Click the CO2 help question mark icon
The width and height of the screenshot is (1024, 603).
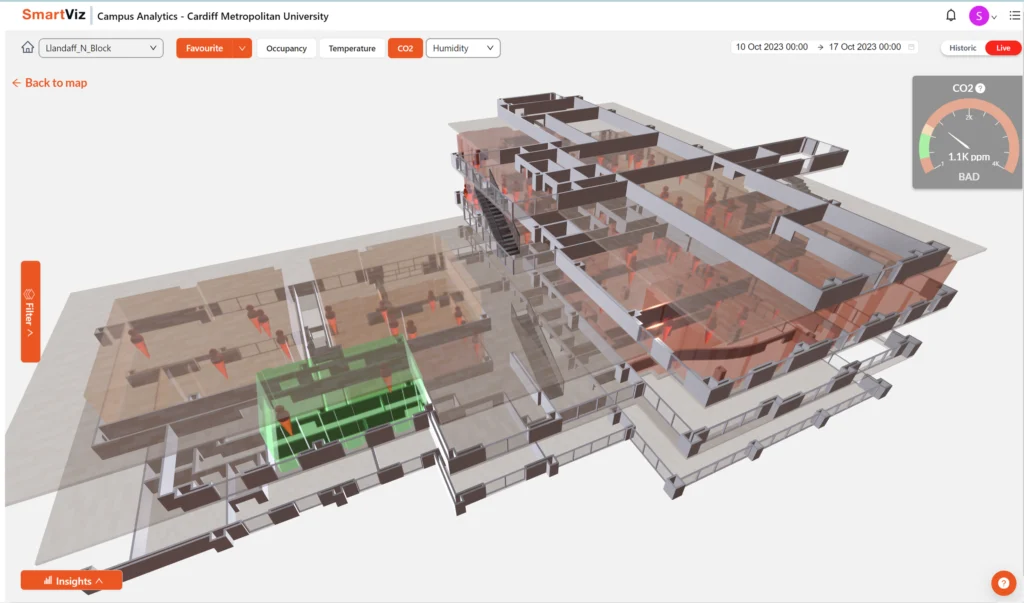(x=980, y=88)
